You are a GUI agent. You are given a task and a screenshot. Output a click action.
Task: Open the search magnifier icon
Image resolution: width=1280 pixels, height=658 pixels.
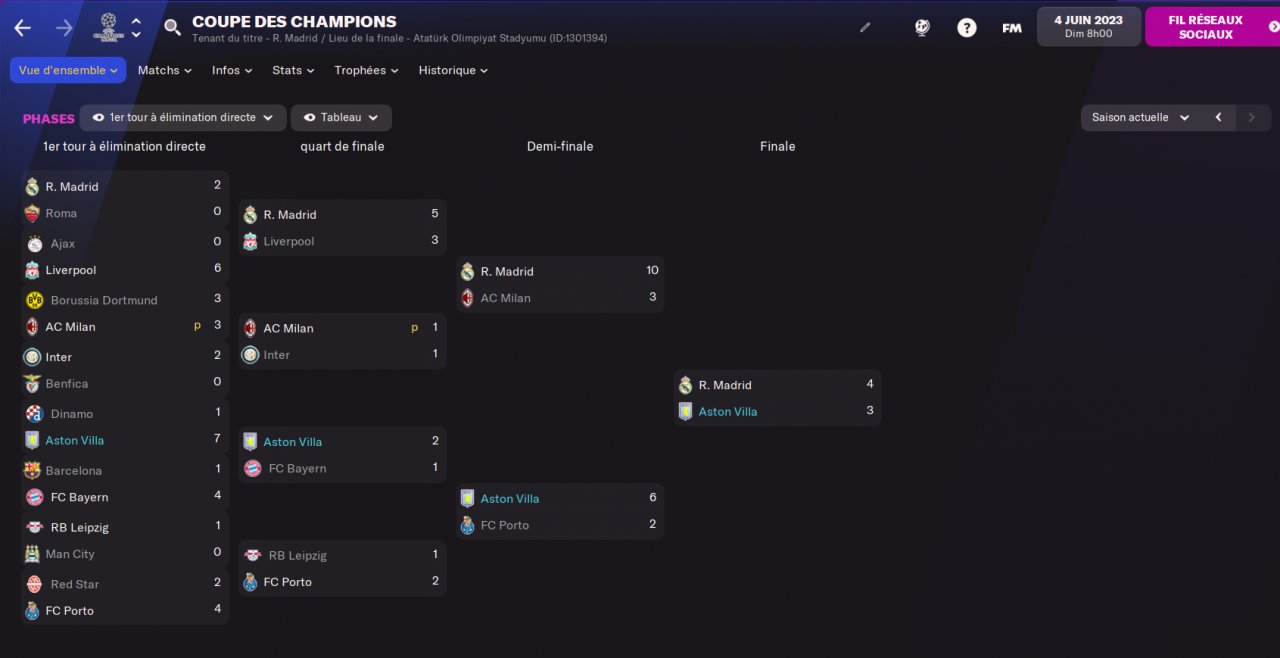pyautogui.click(x=172, y=28)
